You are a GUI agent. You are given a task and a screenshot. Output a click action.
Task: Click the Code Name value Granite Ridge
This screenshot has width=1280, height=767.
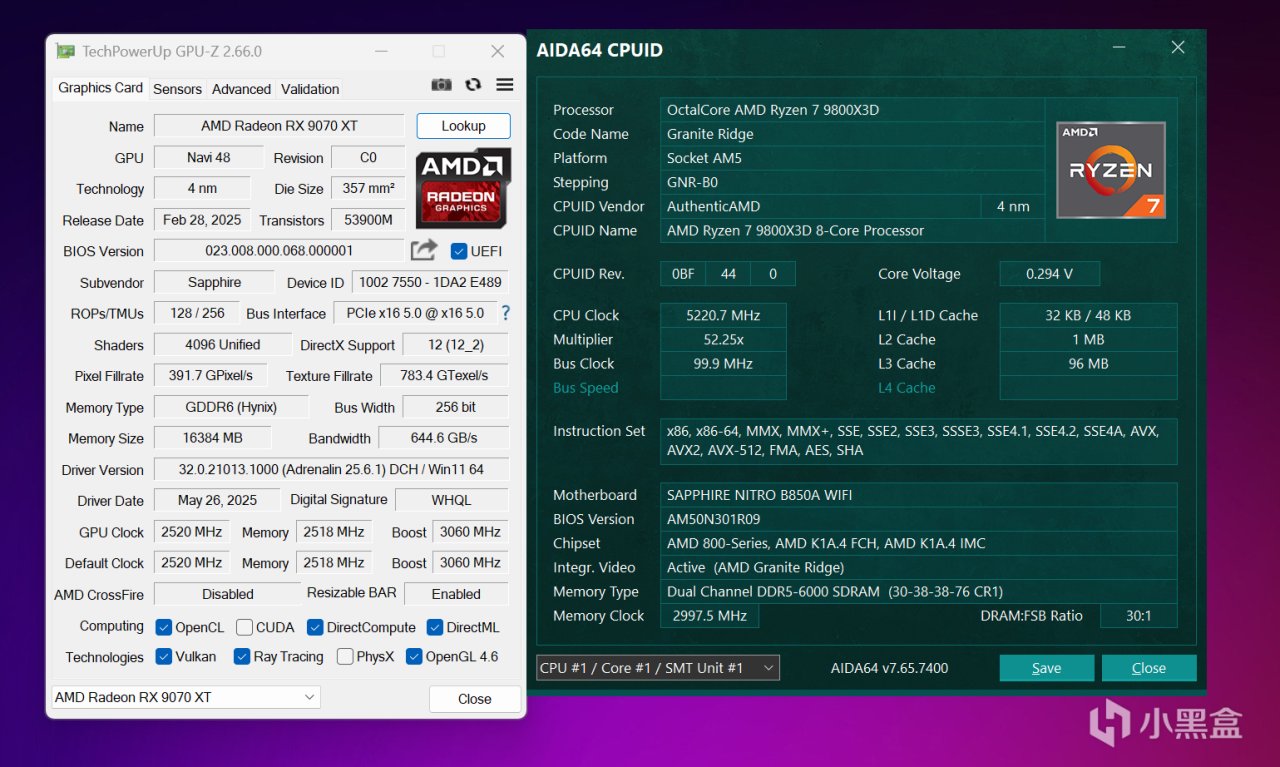(853, 134)
